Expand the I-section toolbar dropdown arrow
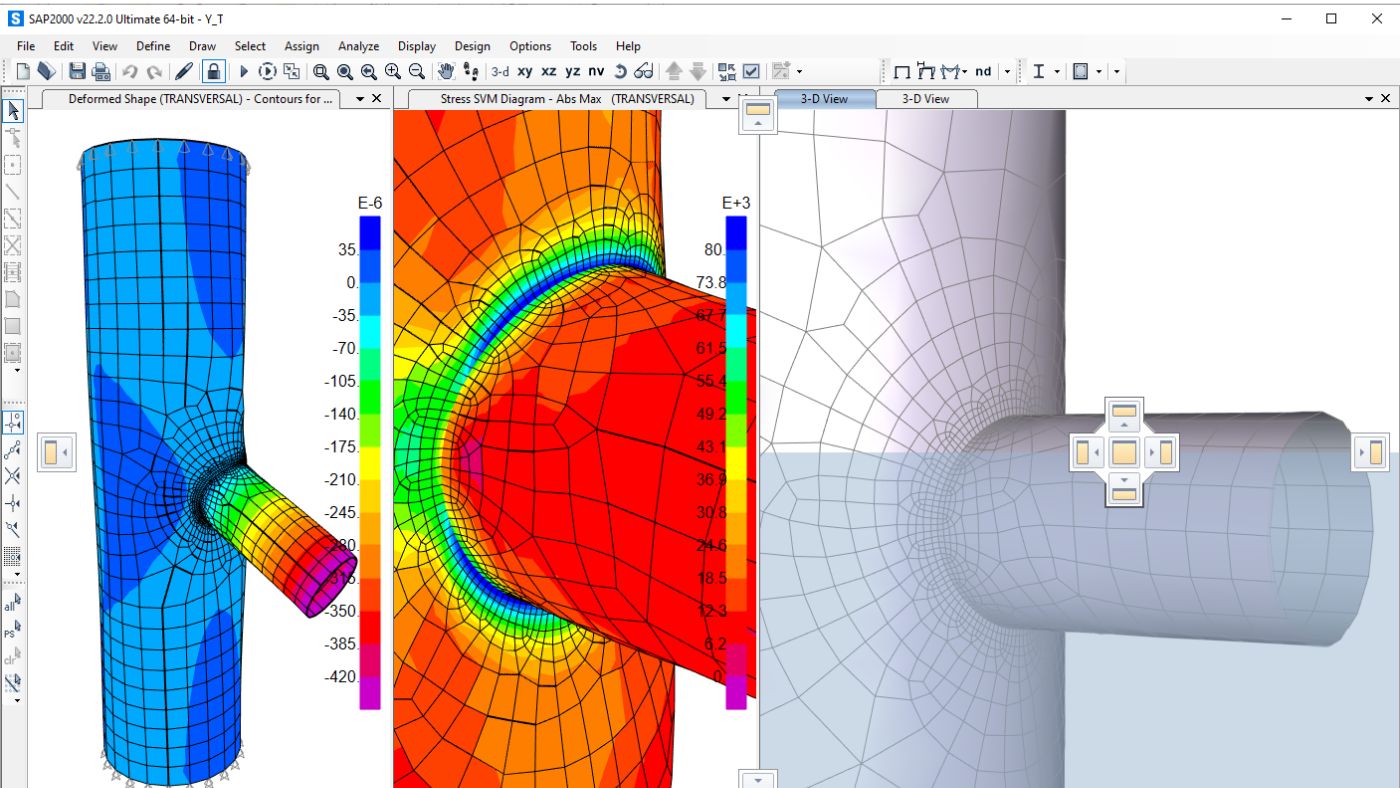 coord(1057,71)
